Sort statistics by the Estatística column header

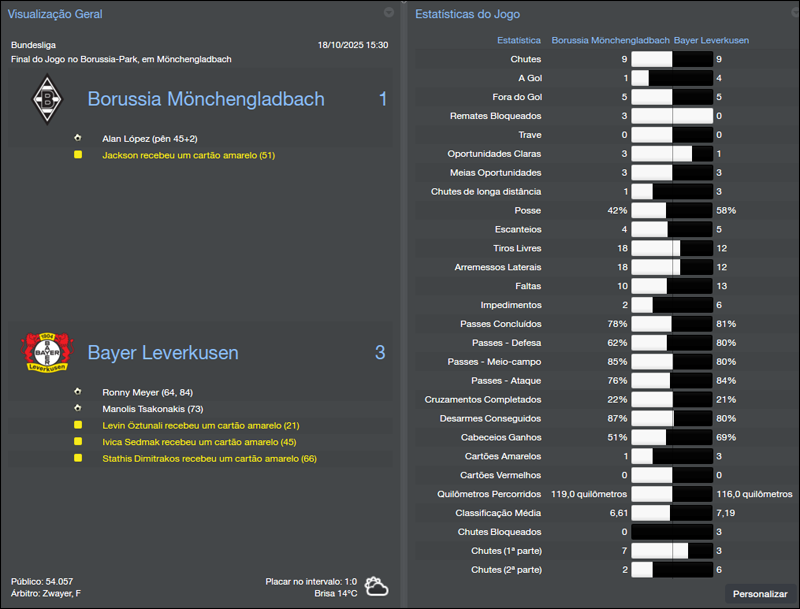516,41
